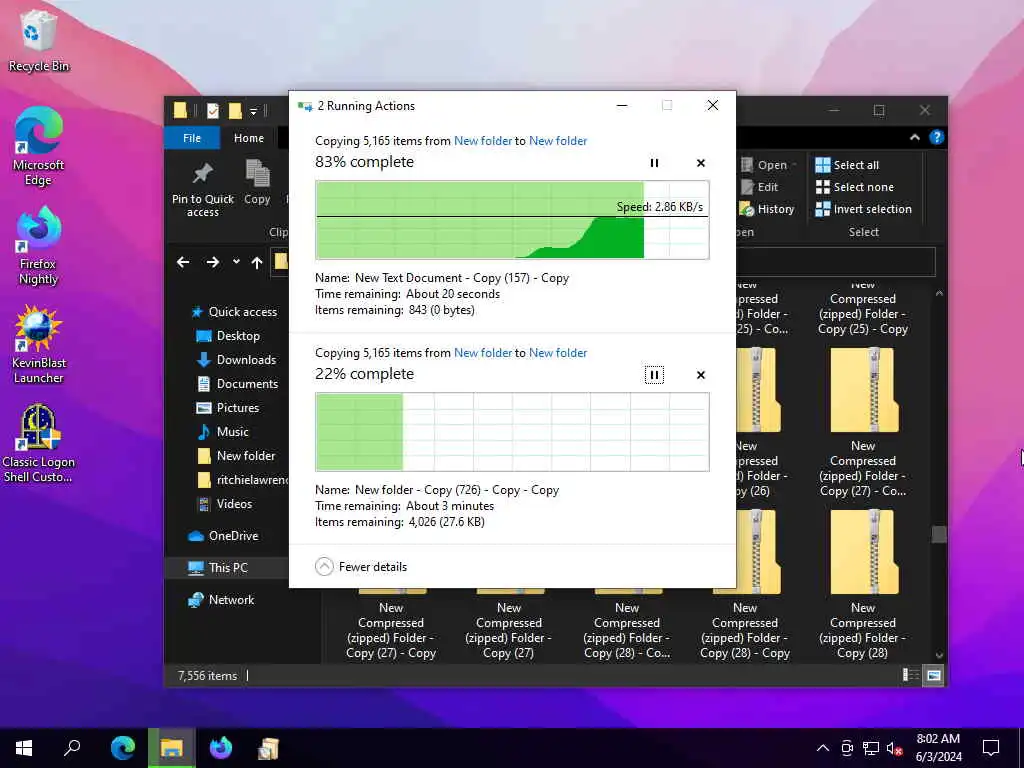Collapse the ribbon with the chevron
1024x768 pixels.
click(915, 137)
